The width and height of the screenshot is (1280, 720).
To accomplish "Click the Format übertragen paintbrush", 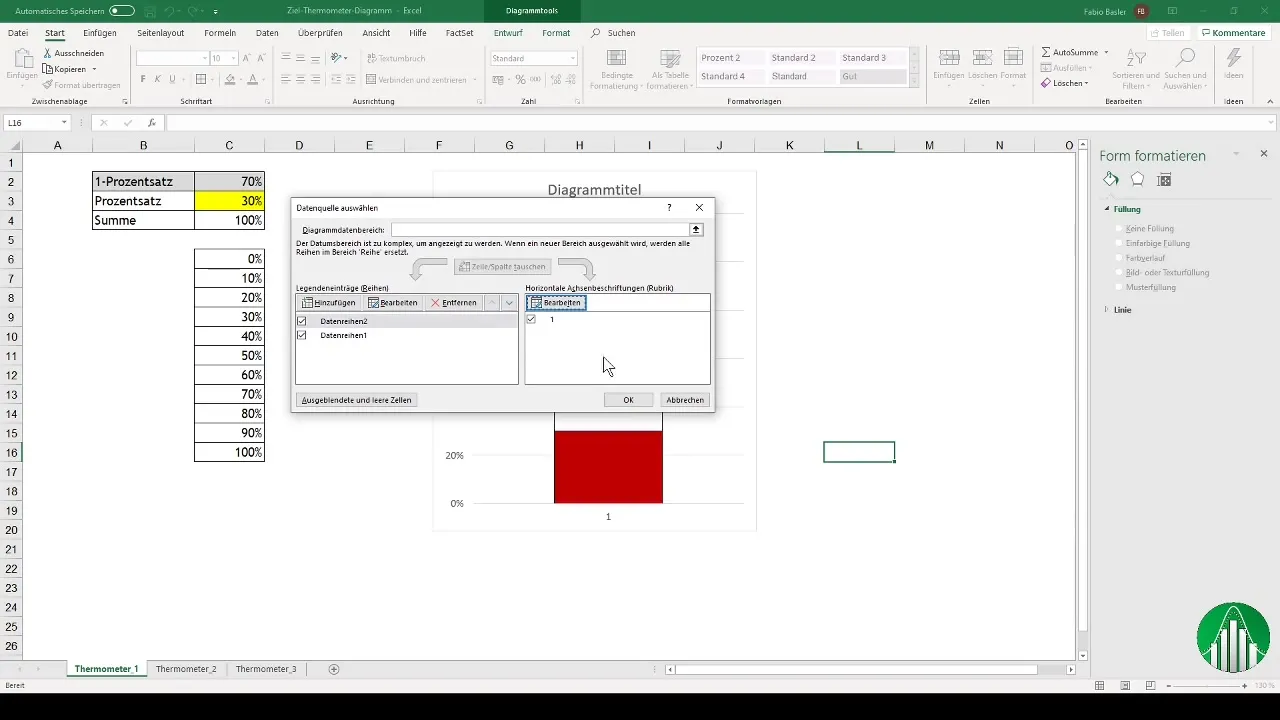I will pyautogui.click(x=47, y=85).
